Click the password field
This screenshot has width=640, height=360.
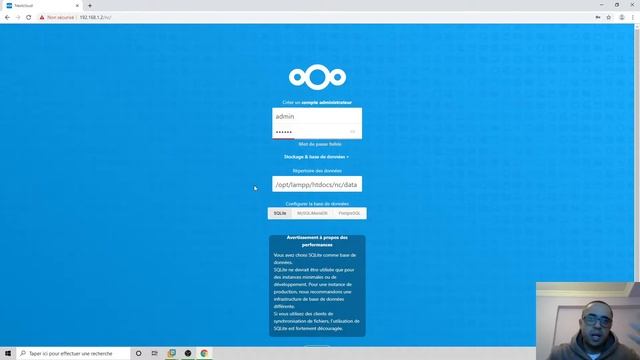point(317,132)
